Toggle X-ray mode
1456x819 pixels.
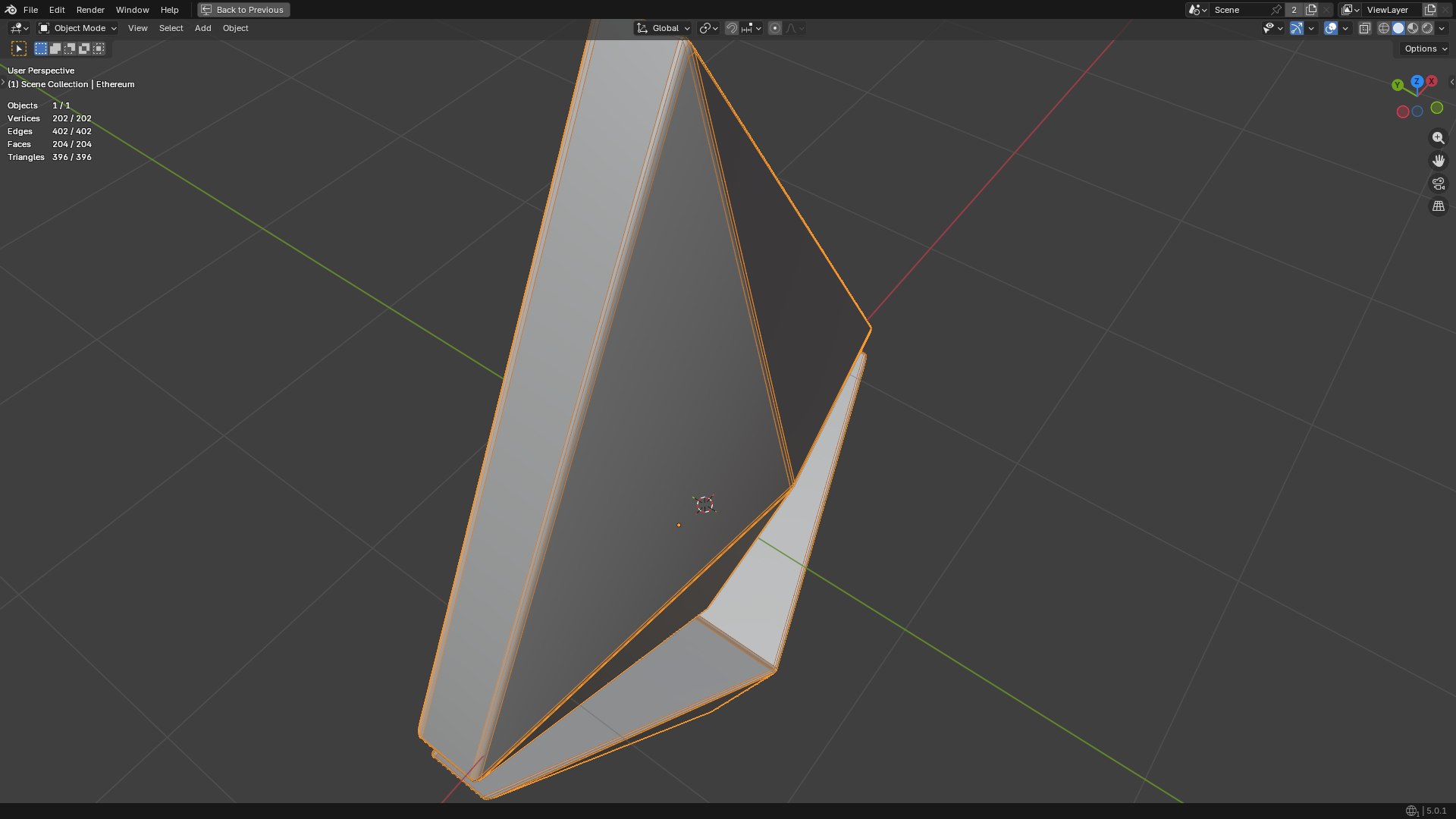point(1364,28)
